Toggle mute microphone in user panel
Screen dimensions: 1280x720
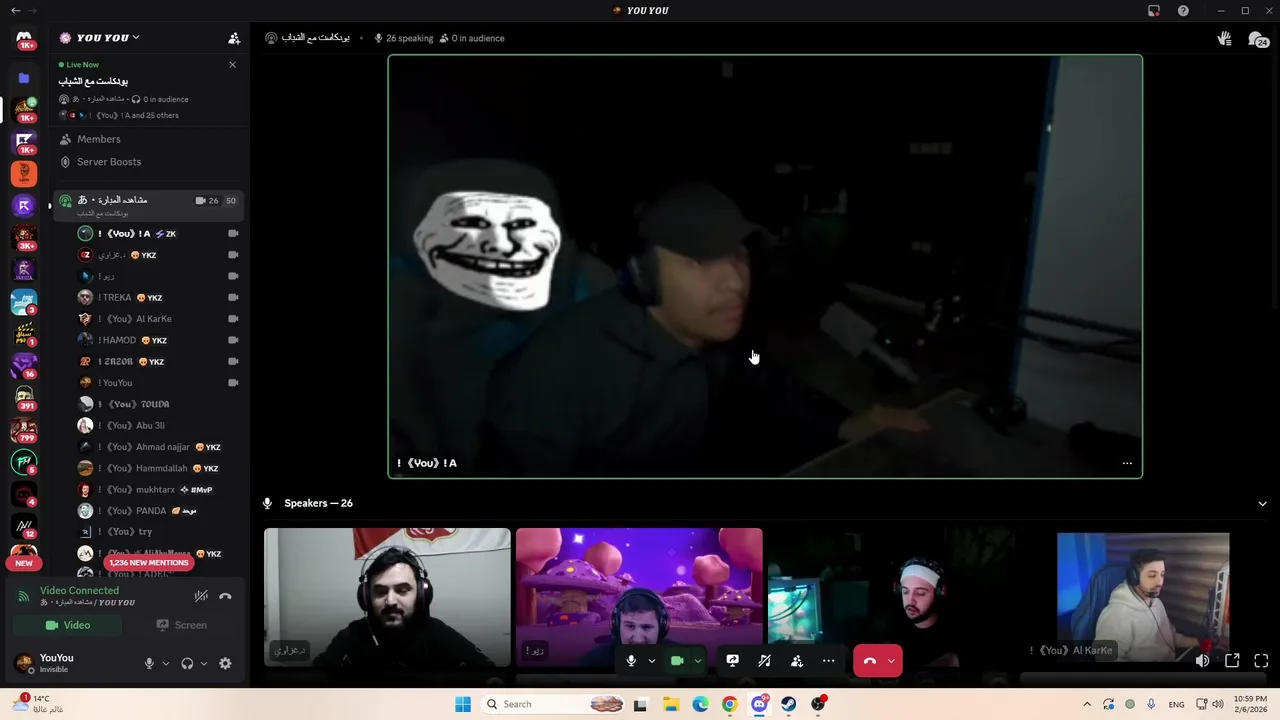point(149,663)
